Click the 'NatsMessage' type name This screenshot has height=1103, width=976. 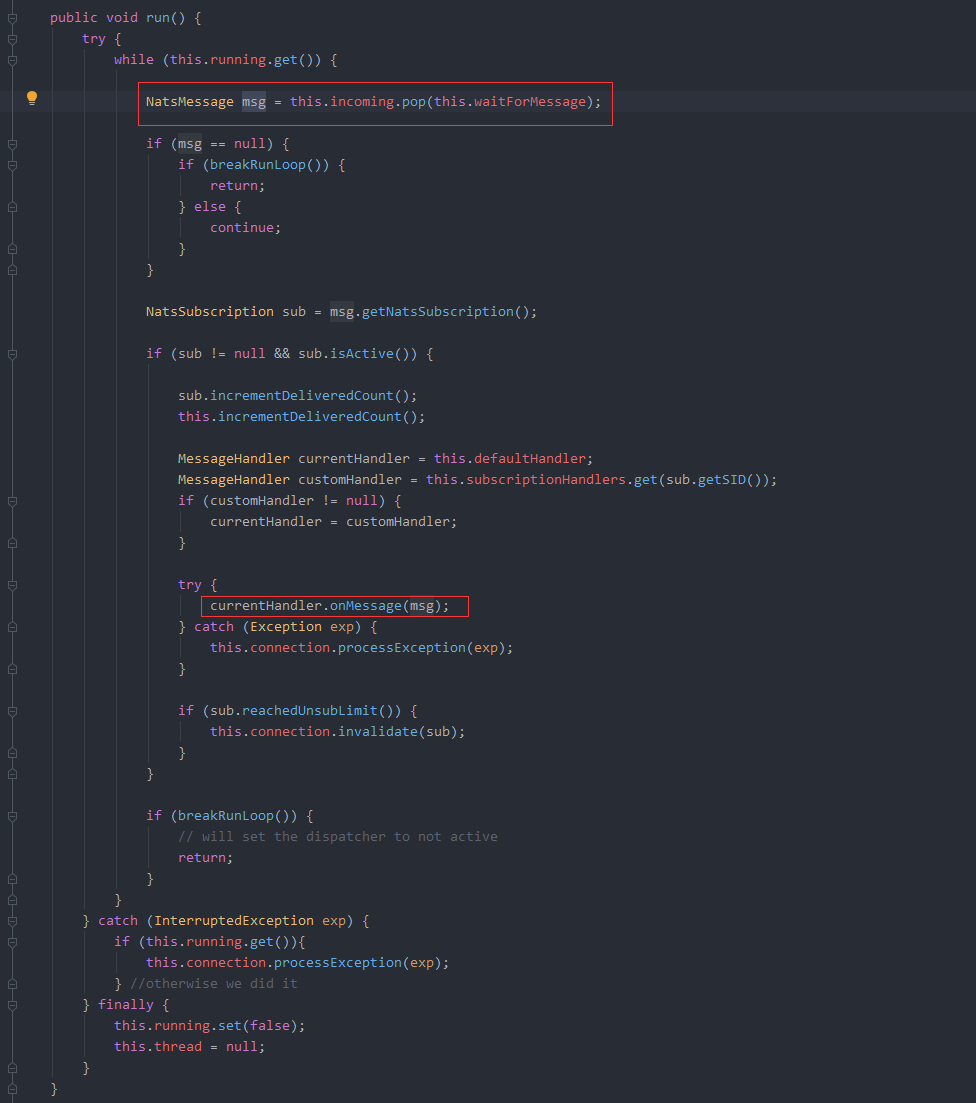[189, 102]
